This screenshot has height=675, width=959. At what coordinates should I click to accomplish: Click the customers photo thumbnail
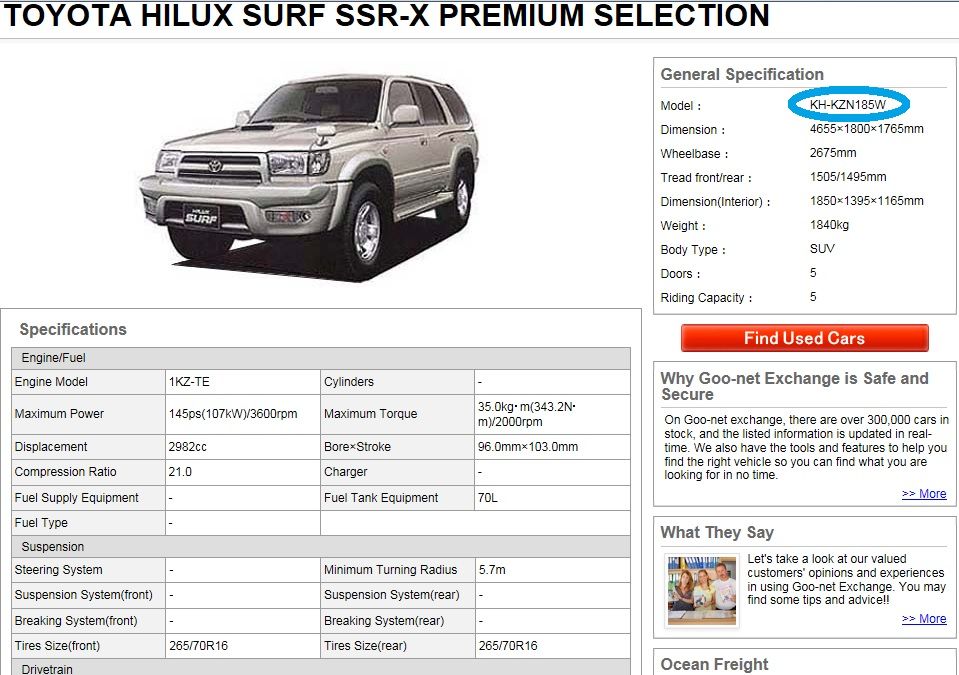tap(702, 591)
